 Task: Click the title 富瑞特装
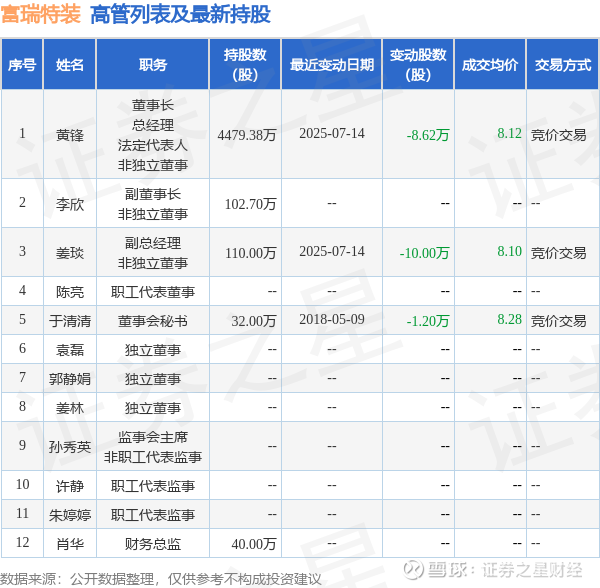[41, 14]
